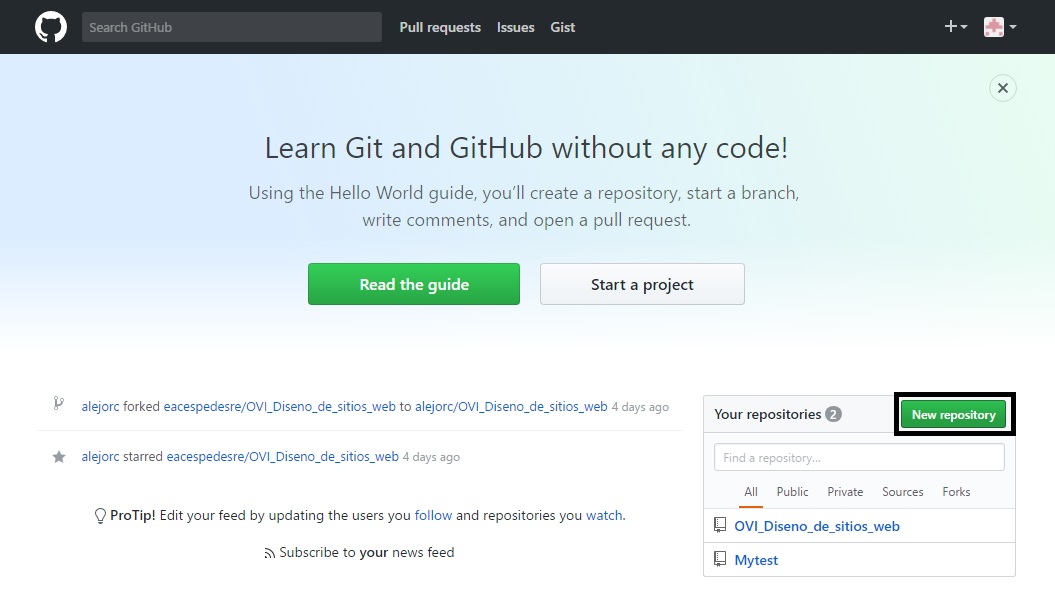
Task: Click the Learn Git and GitHub headline
Action: (x=526, y=148)
